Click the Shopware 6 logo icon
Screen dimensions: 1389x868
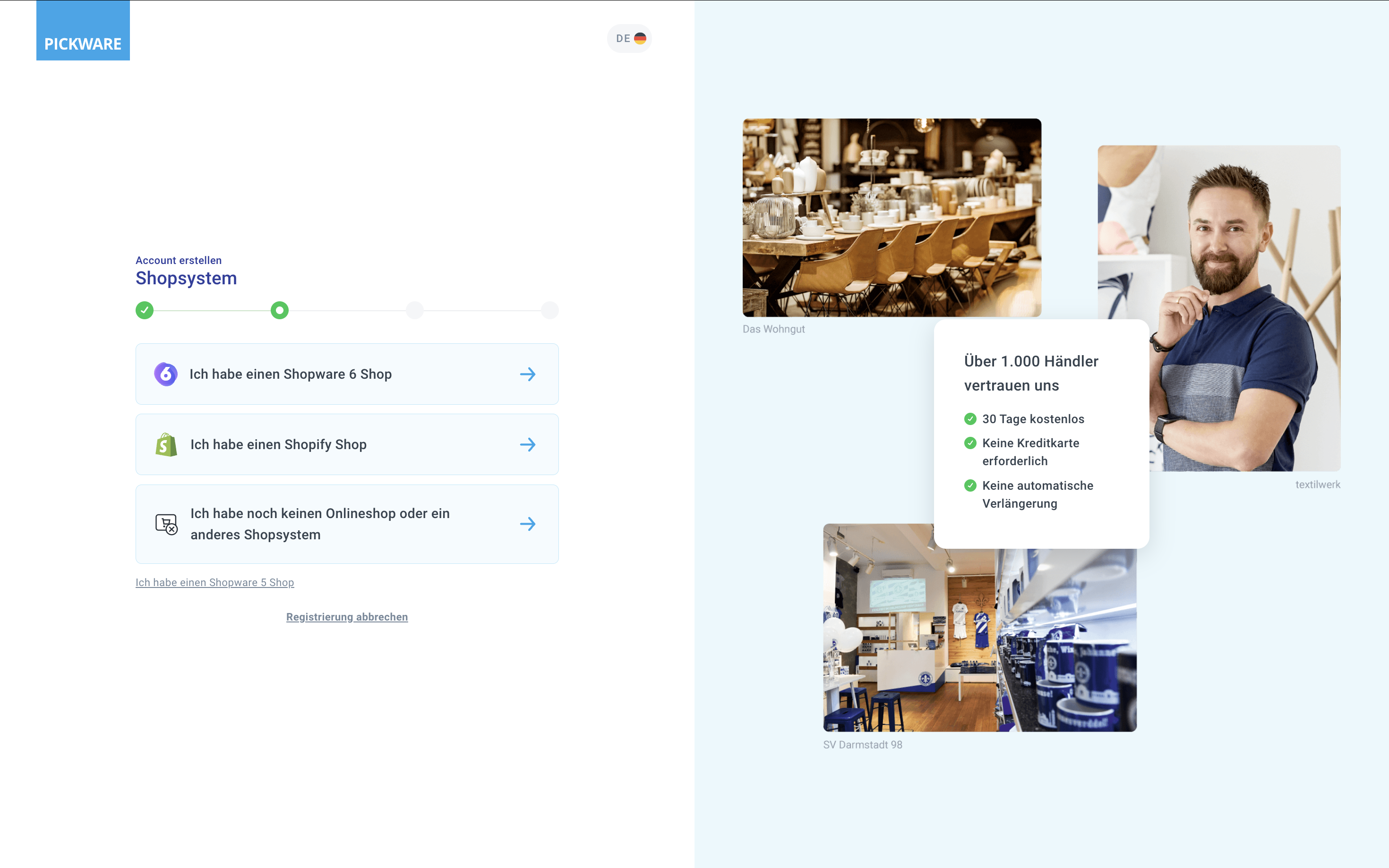[165, 374]
